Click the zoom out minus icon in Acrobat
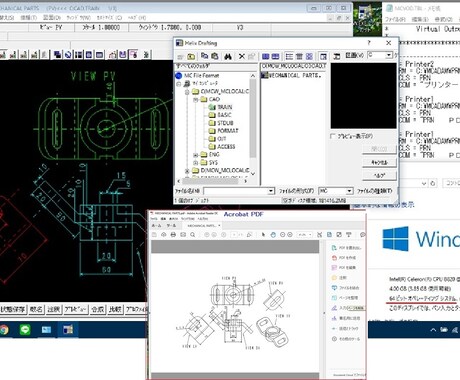 (283, 235)
